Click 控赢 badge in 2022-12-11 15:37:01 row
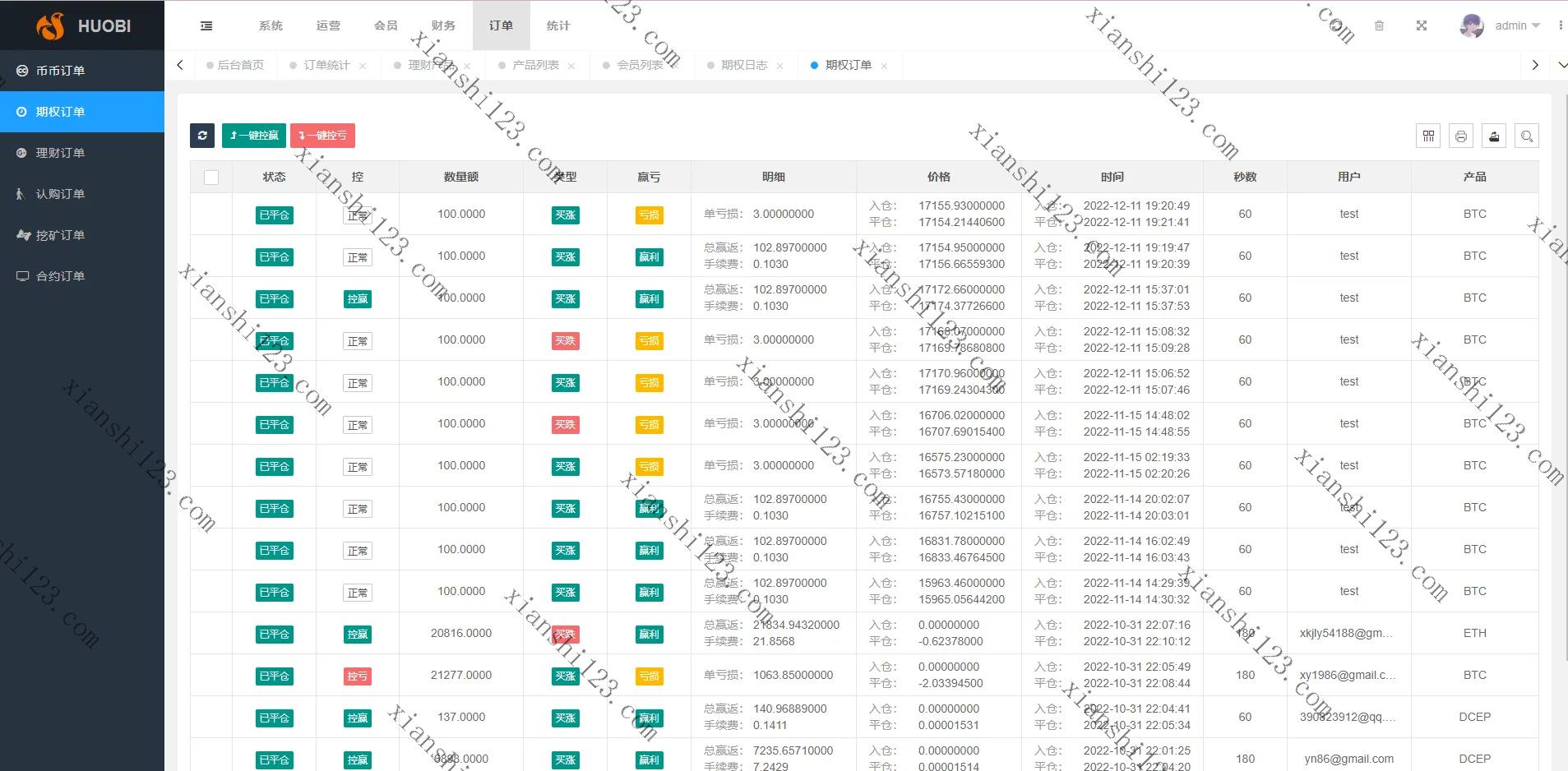Viewport: 1568px width, 771px height. pyautogui.click(x=358, y=299)
